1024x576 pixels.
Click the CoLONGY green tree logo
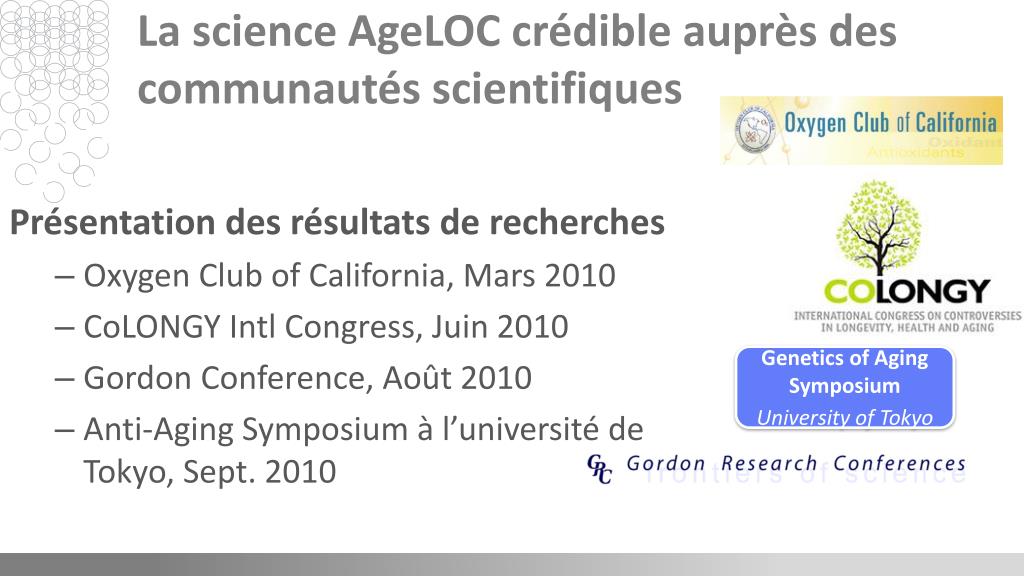pos(880,228)
